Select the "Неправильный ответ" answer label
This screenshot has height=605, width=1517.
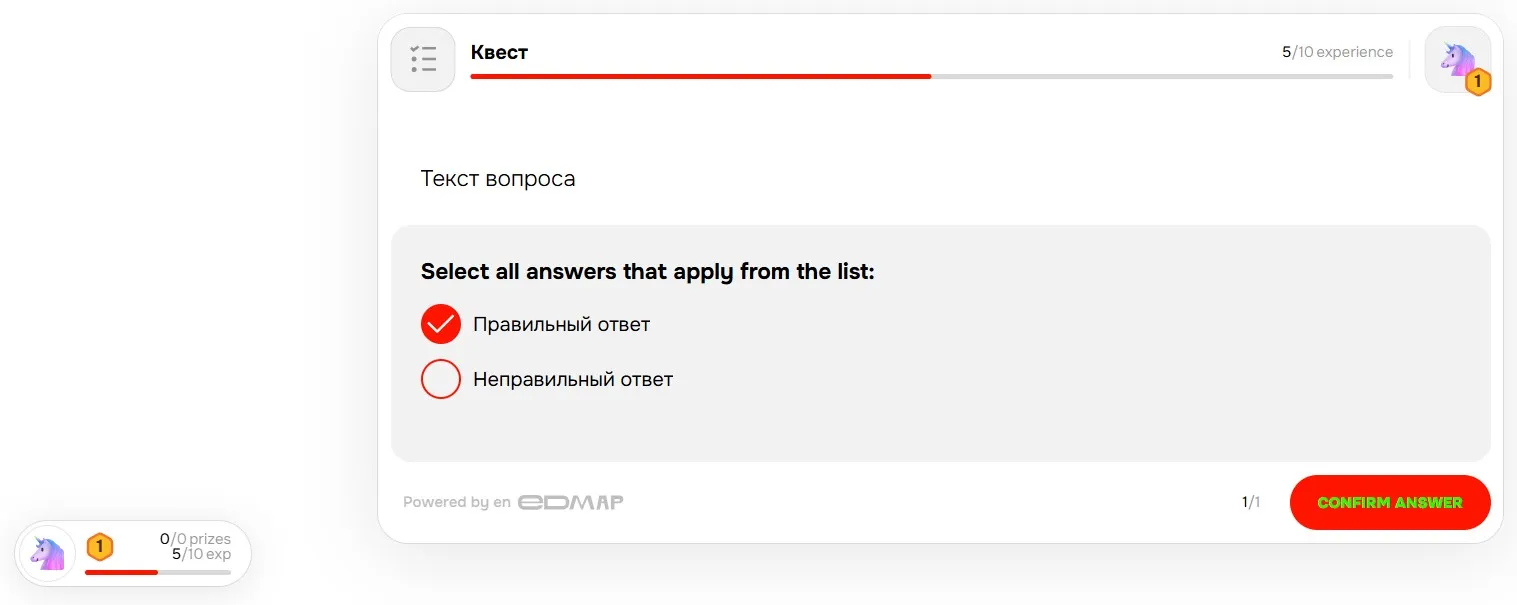(x=573, y=379)
